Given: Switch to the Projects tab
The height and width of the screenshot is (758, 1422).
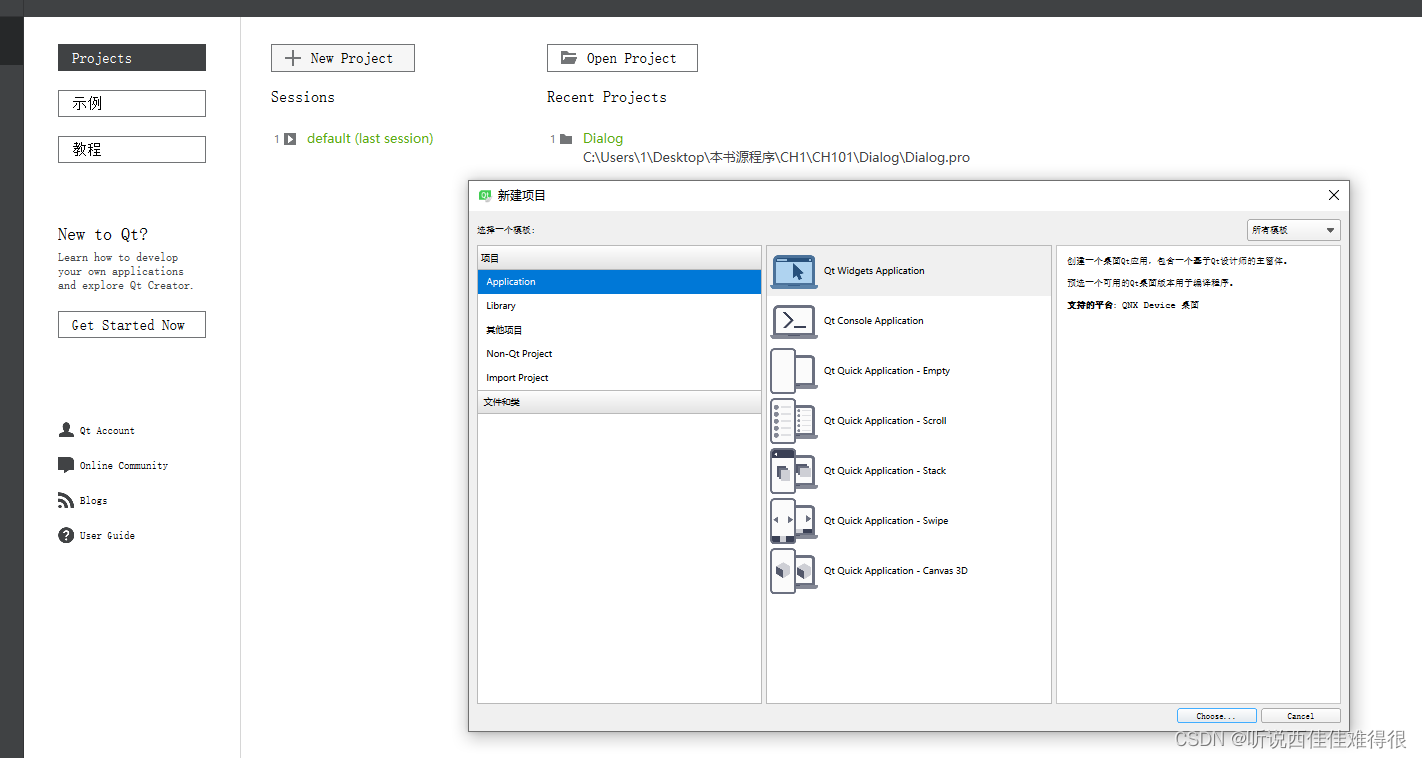Looking at the screenshot, I should pos(132,58).
